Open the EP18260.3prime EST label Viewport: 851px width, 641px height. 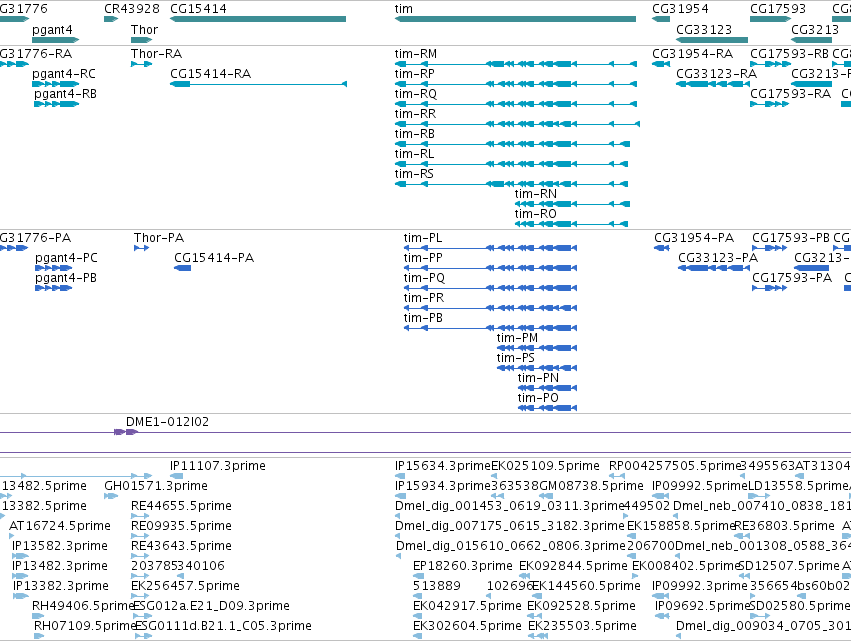[x=462, y=566]
